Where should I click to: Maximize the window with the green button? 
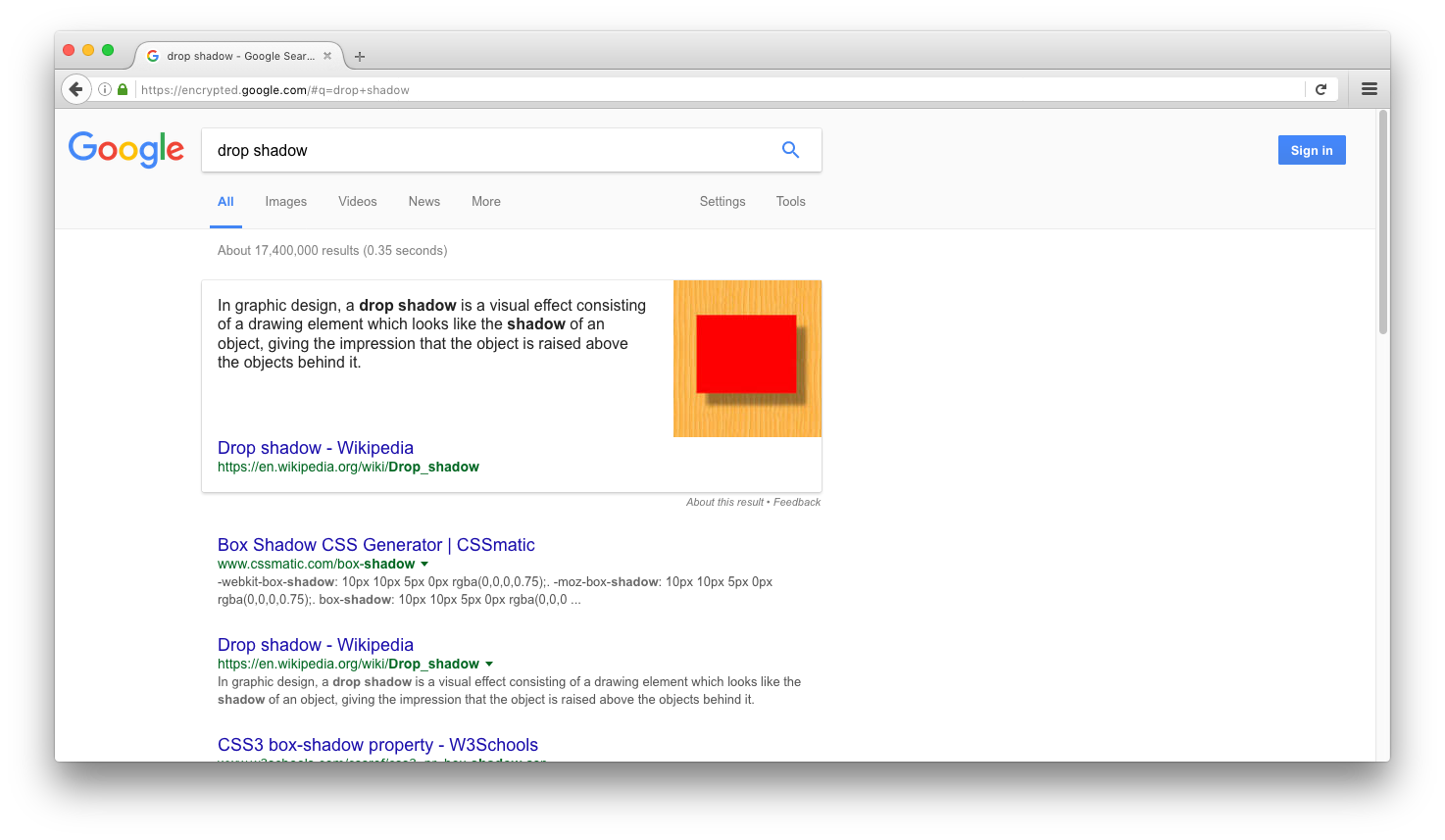point(108,50)
